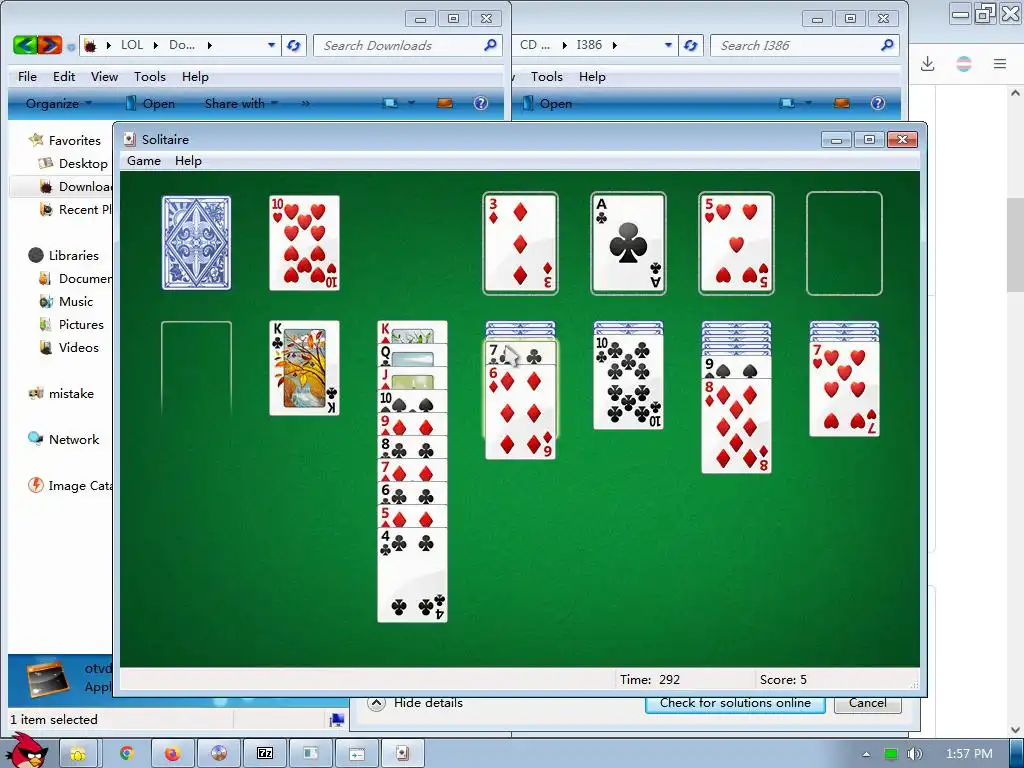Screen dimensions: 1024x768
Task: Open help icon in I386 toolbar
Action: (878, 103)
